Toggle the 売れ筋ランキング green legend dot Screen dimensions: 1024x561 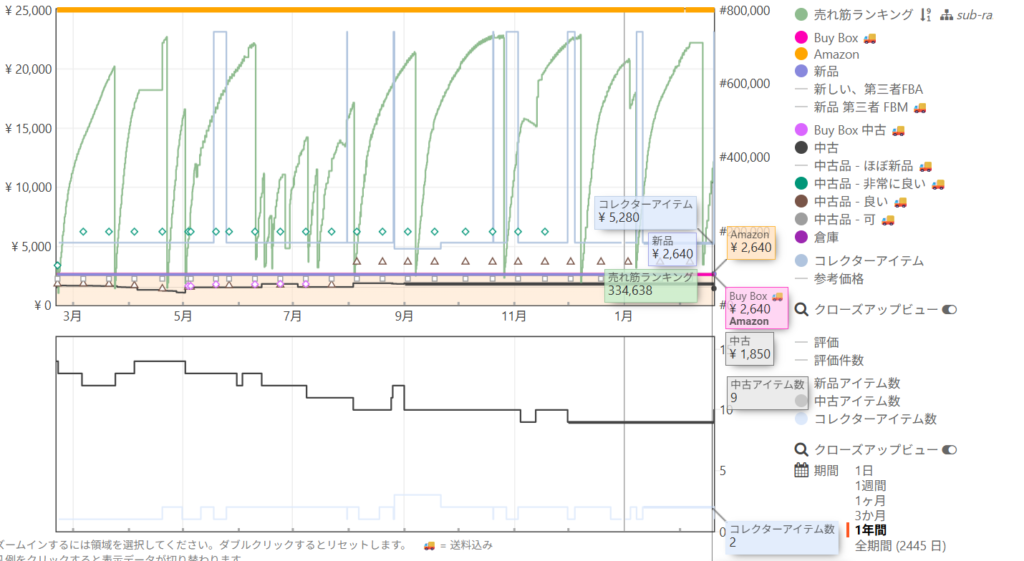click(801, 15)
